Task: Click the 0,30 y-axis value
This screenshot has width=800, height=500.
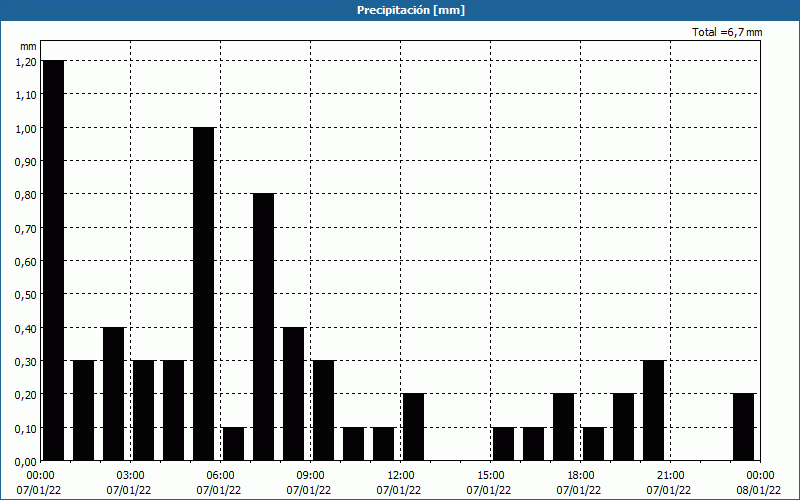Action: pos(26,361)
